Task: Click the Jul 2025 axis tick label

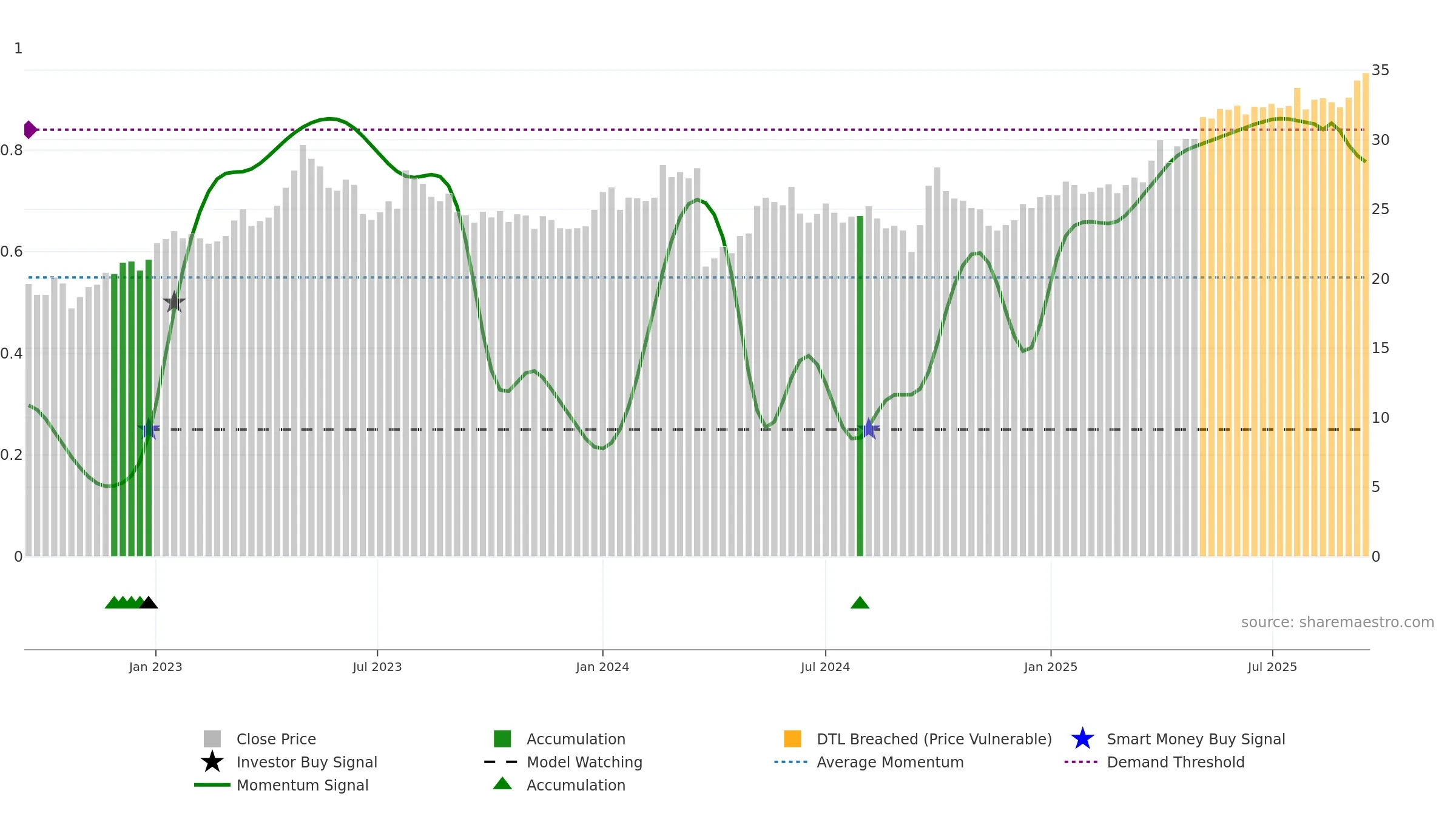Action: tap(1272, 667)
